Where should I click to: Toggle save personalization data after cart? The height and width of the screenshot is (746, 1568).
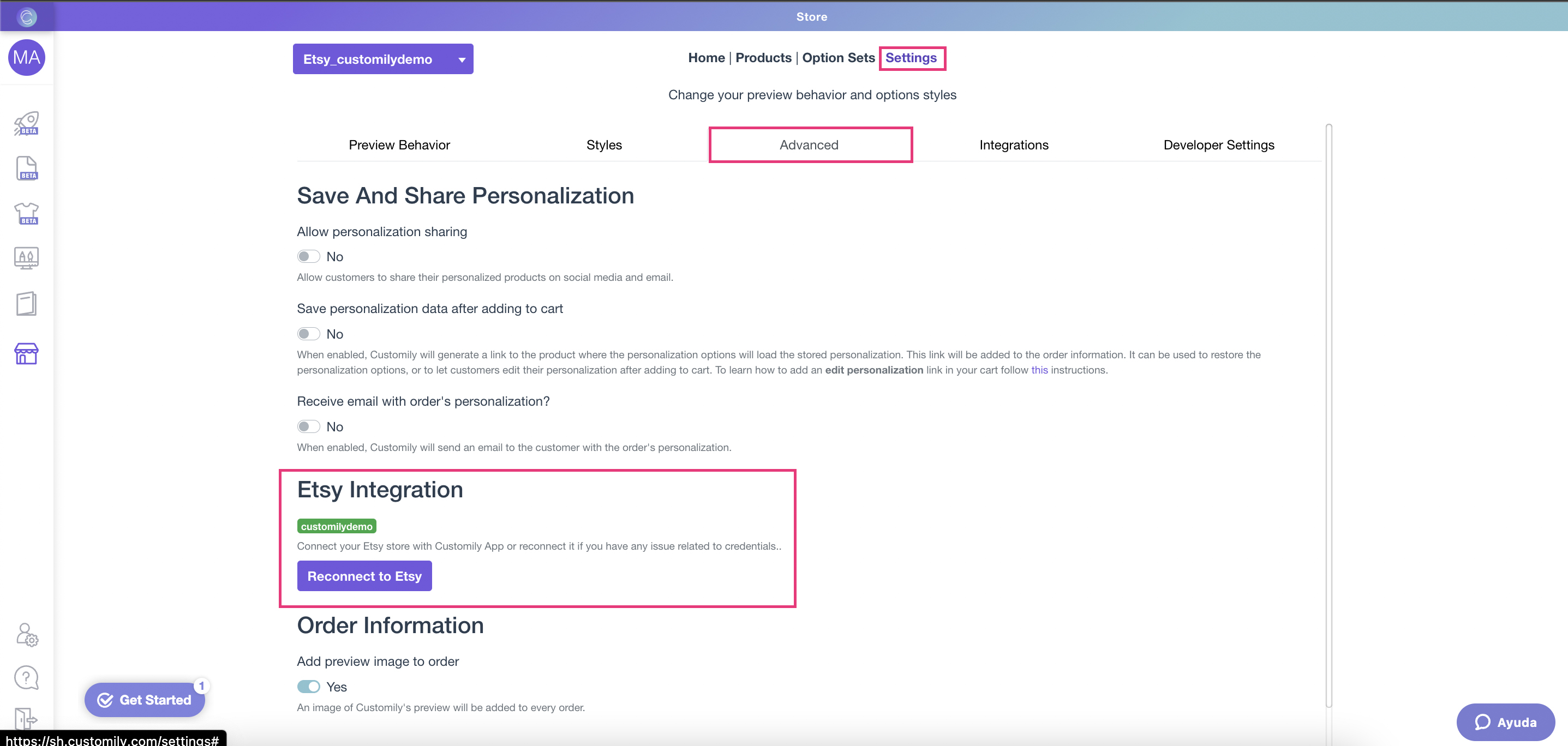309,334
